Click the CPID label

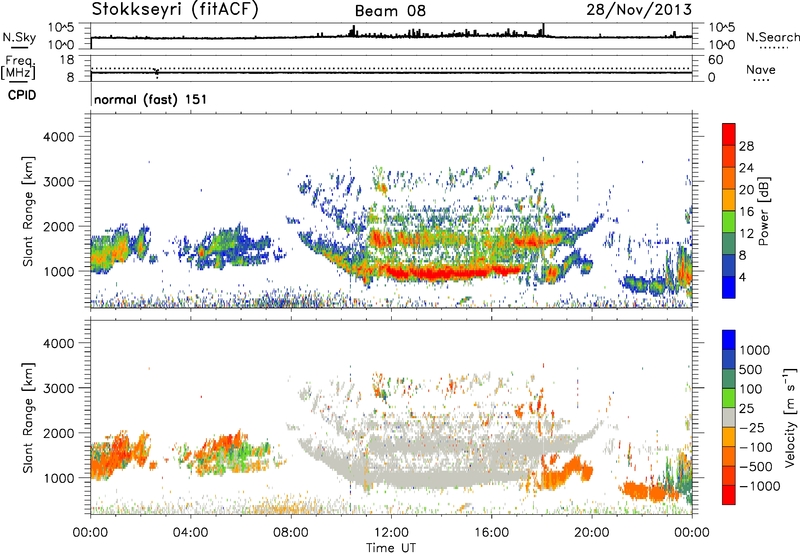[x=22, y=95]
